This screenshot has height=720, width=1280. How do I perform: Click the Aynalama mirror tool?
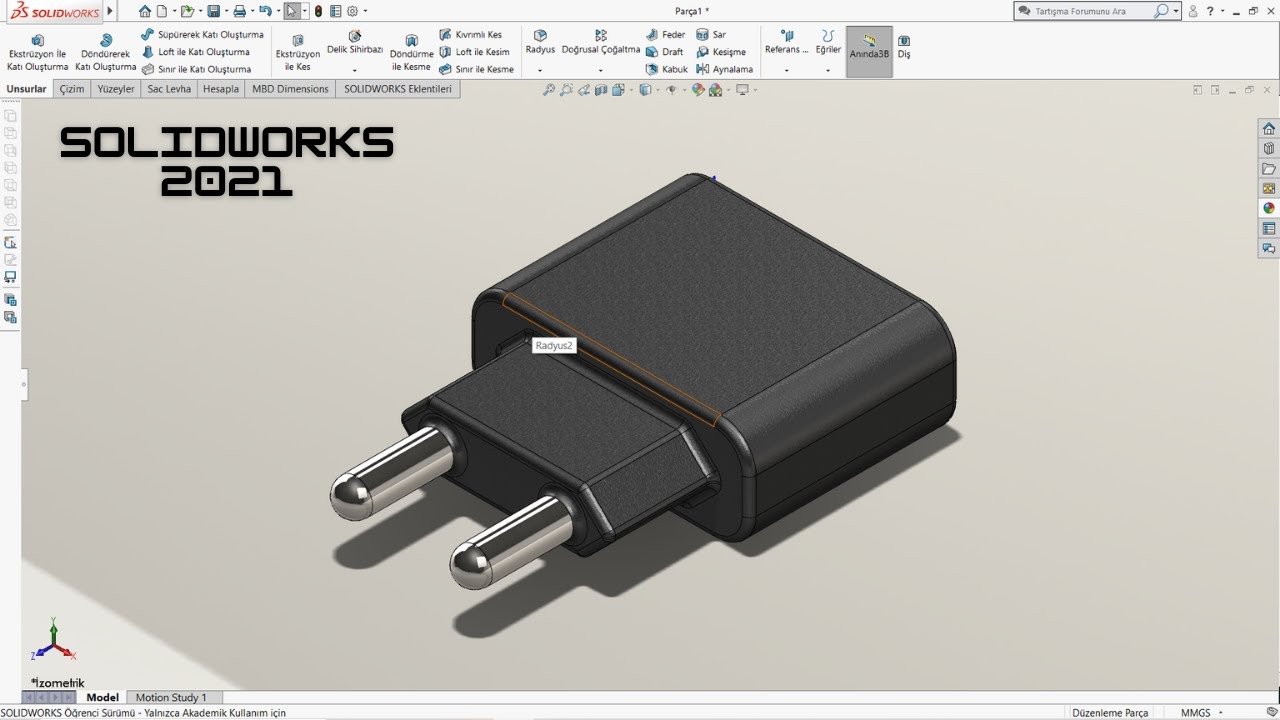[724, 70]
